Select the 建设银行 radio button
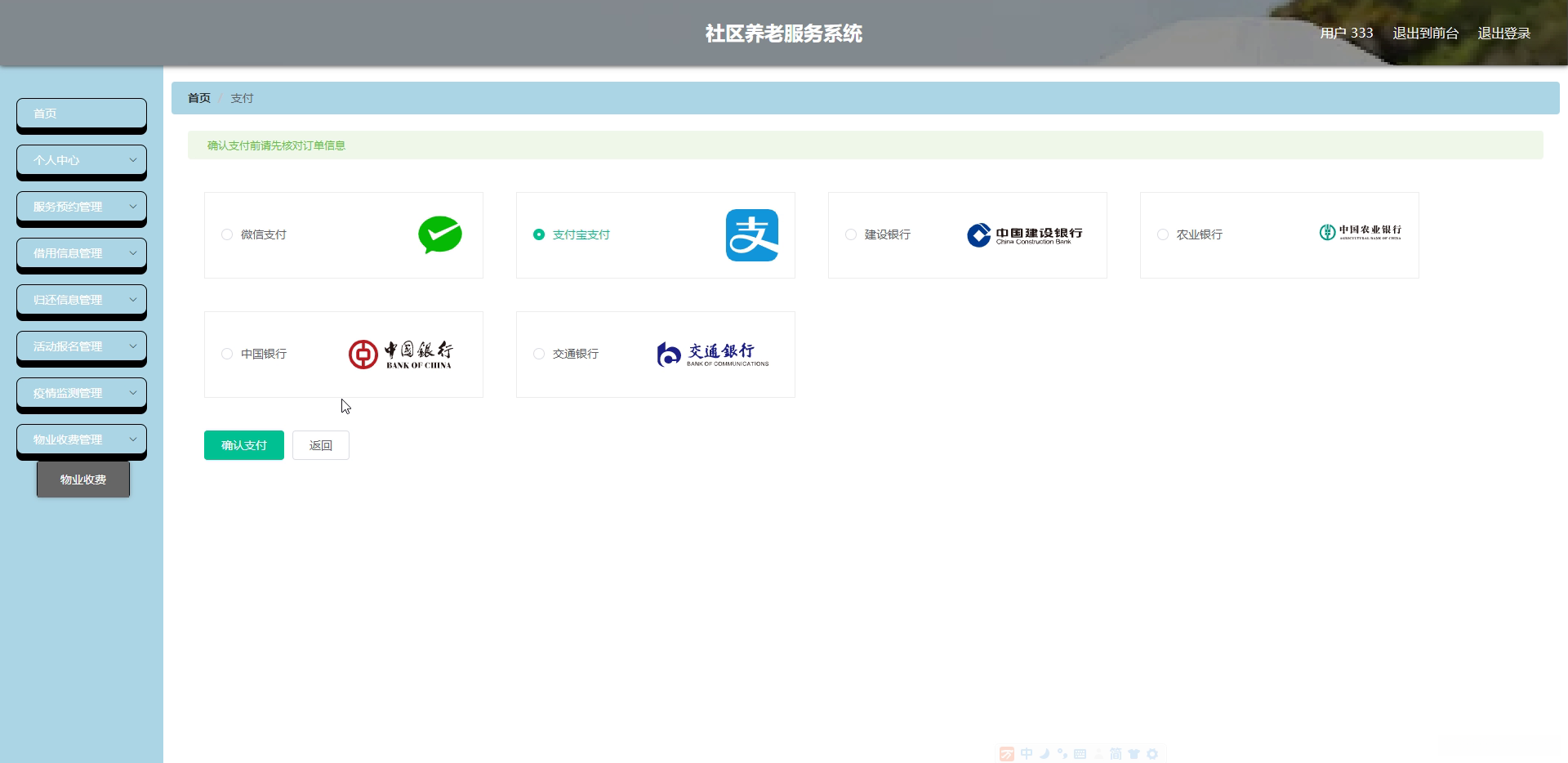Viewport: 1568px width, 763px height. click(x=850, y=234)
